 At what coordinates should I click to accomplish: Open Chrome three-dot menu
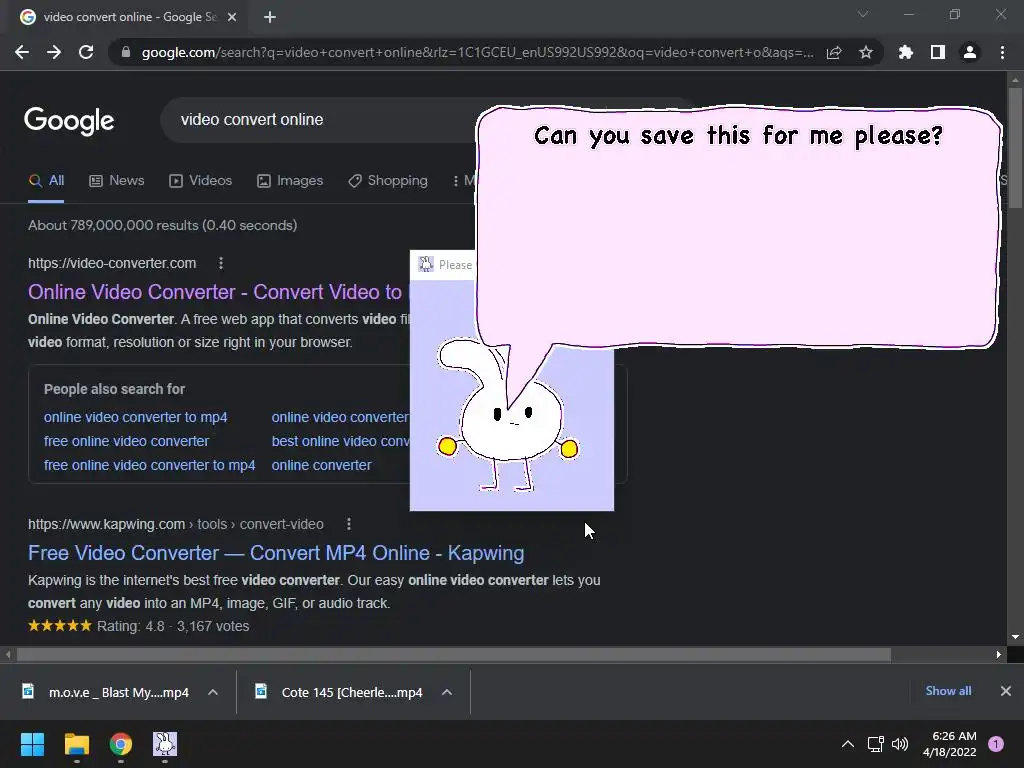(x=1002, y=52)
